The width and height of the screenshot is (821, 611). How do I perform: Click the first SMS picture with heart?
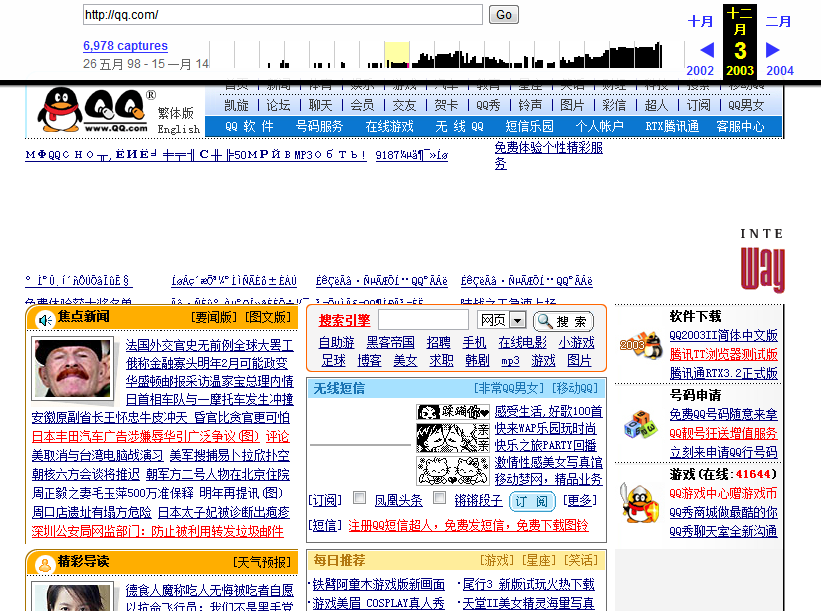click(453, 412)
